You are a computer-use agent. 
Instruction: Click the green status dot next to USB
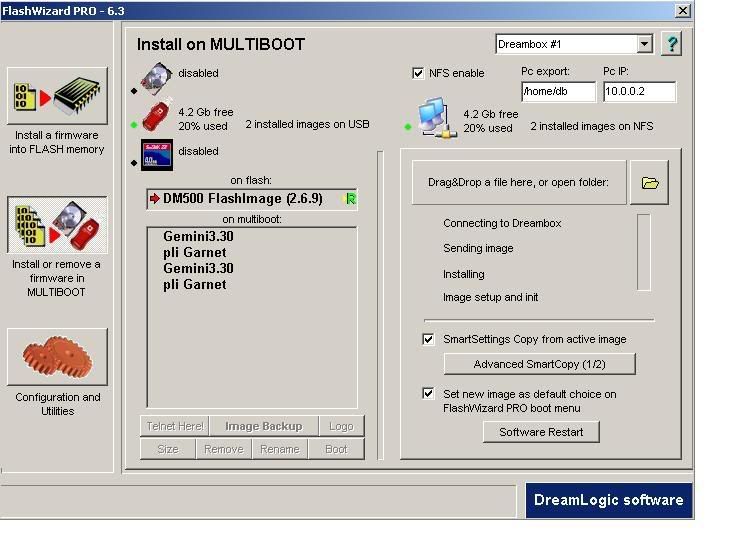pyautogui.click(x=134, y=125)
